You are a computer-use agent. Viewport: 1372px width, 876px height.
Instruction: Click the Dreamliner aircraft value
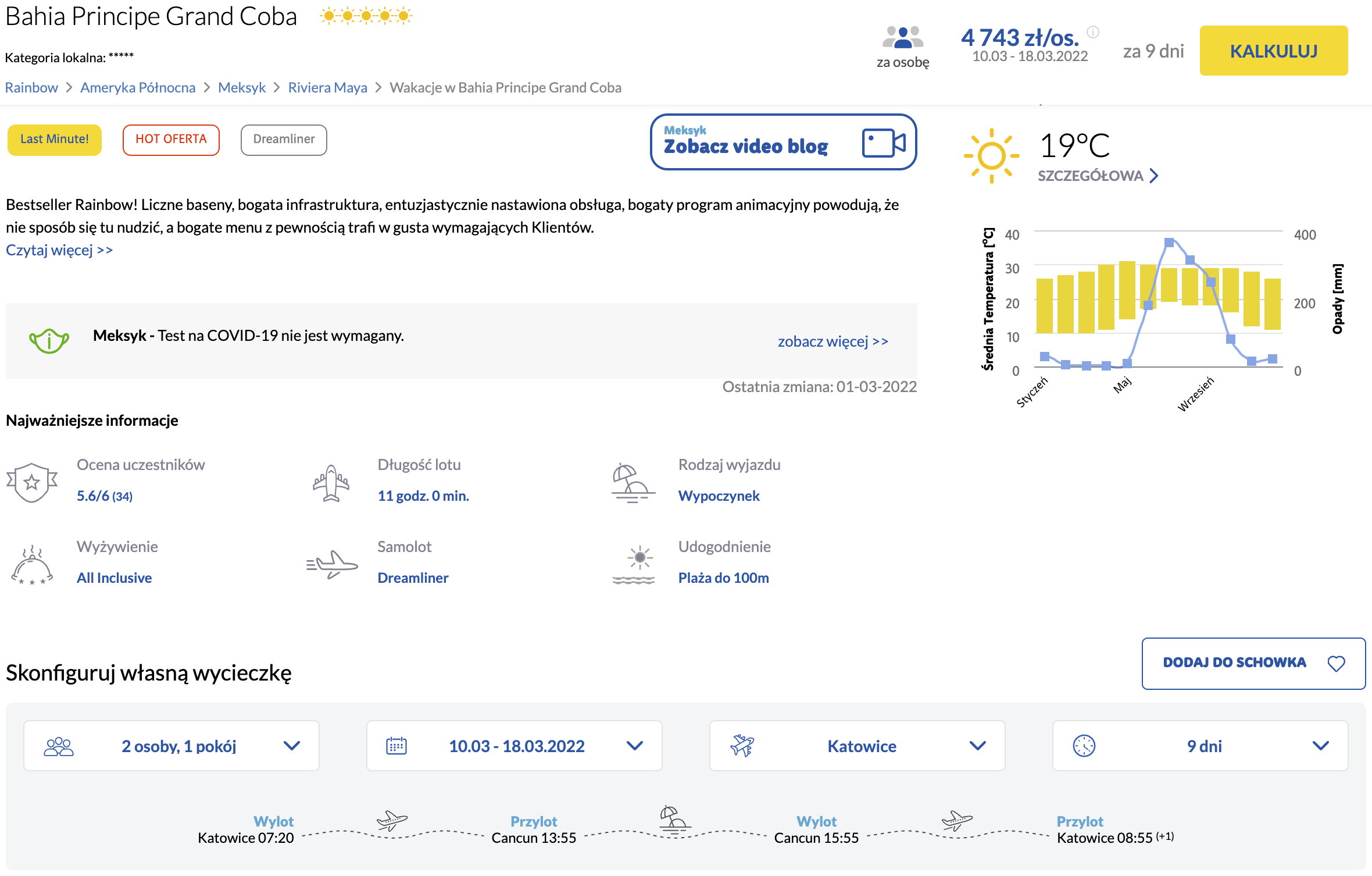(x=413, y=578)
